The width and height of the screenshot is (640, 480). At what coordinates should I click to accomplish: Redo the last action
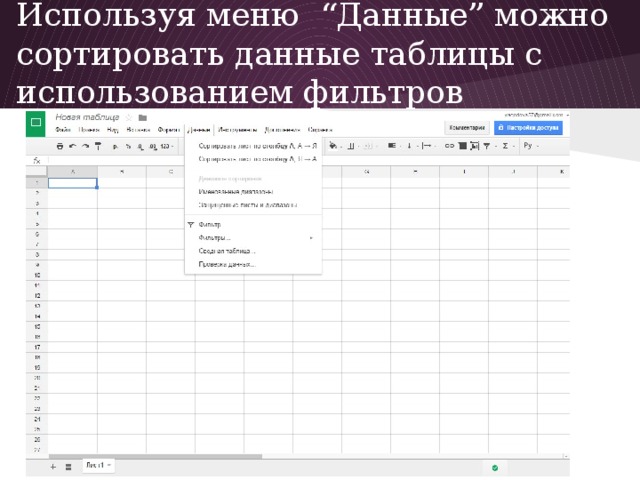point(85,146)
